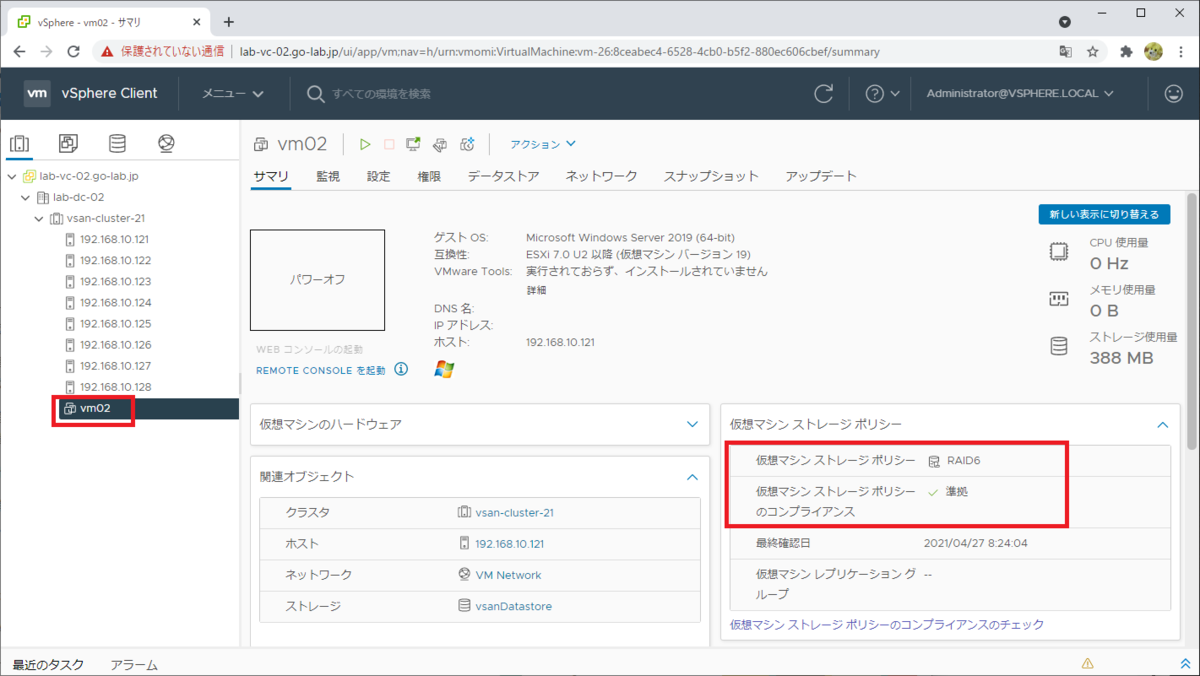Open Chrome three-dot menu

tap(1181, 51)
